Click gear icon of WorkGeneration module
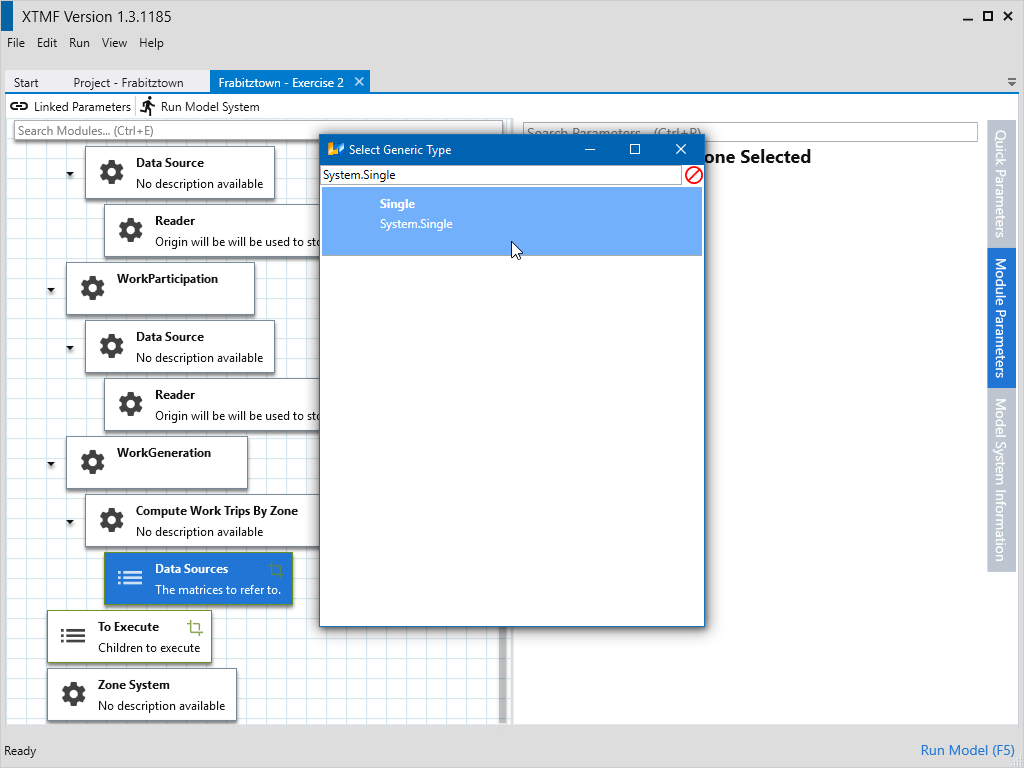1024x768 pixels. pos(92,462)
